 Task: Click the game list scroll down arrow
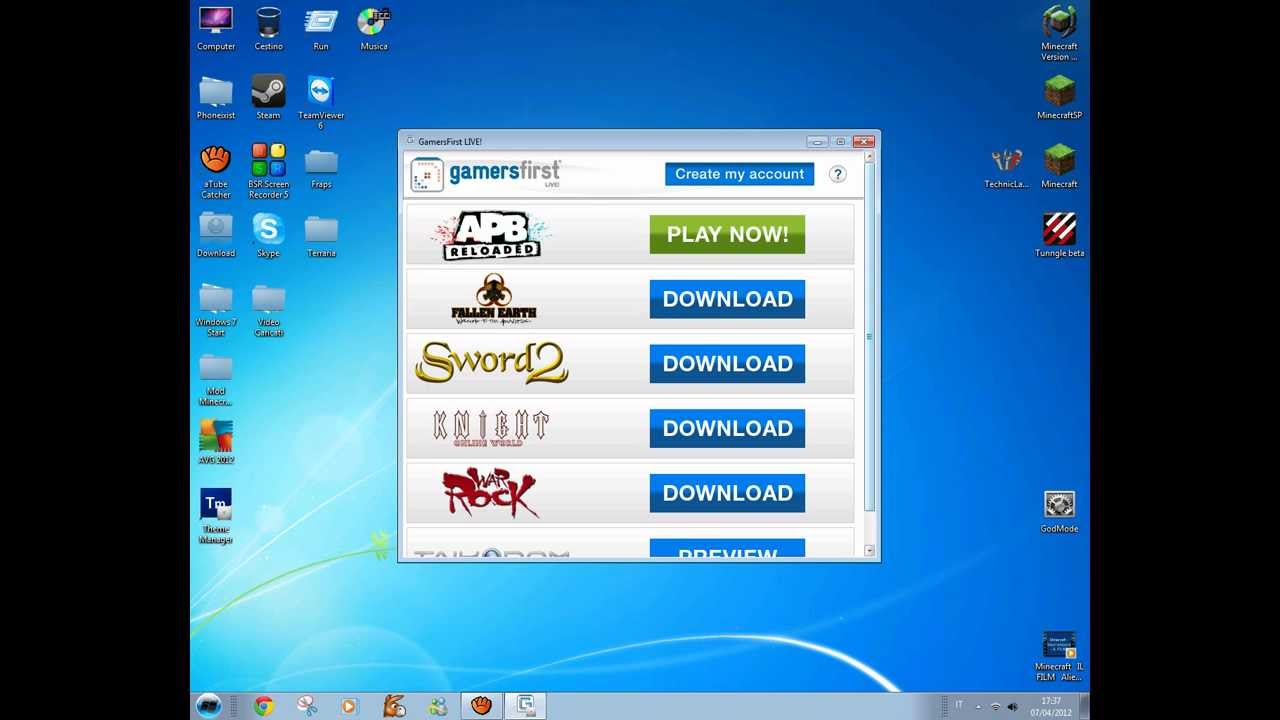(x=869, y=550)
